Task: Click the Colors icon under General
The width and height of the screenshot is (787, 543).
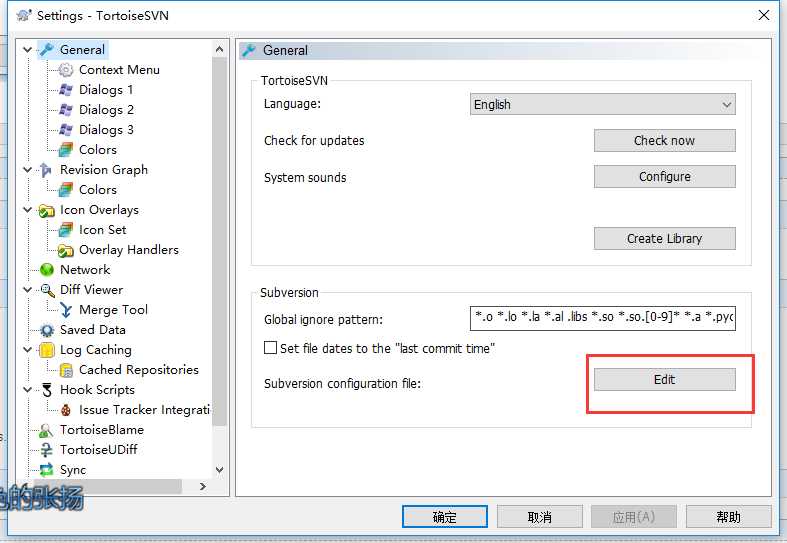Action: pyautogui.click(x=66, y=150)
